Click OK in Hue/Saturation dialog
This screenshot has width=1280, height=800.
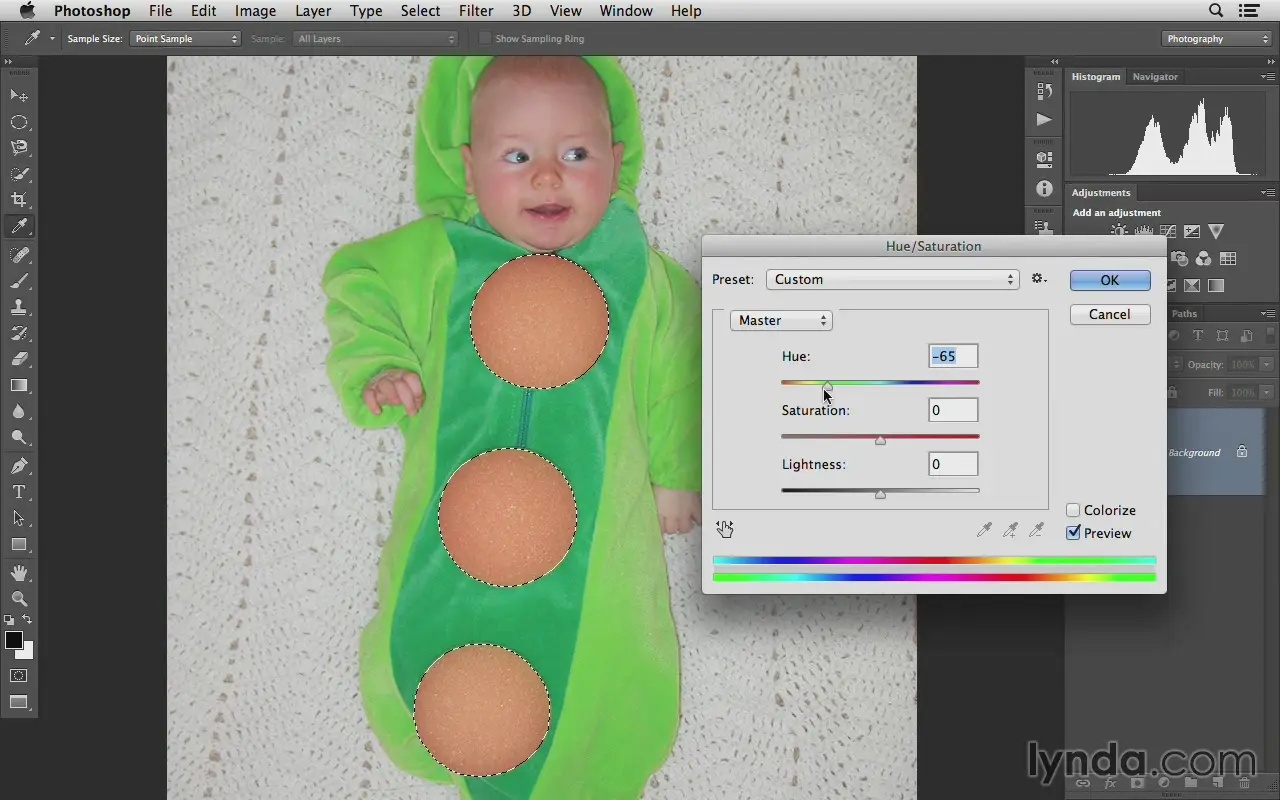[1109, 280]
